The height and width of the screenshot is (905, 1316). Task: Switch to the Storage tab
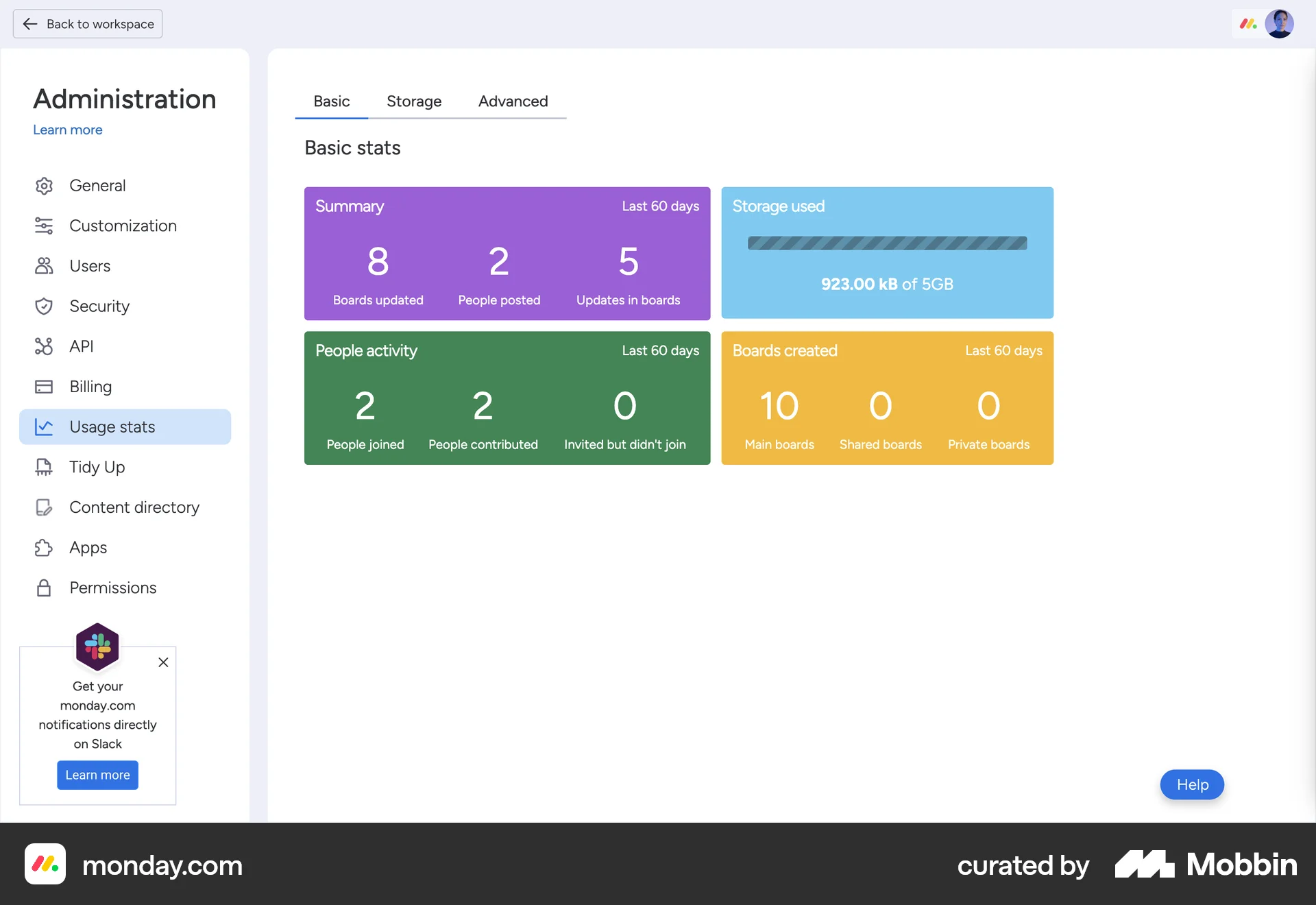414,101
